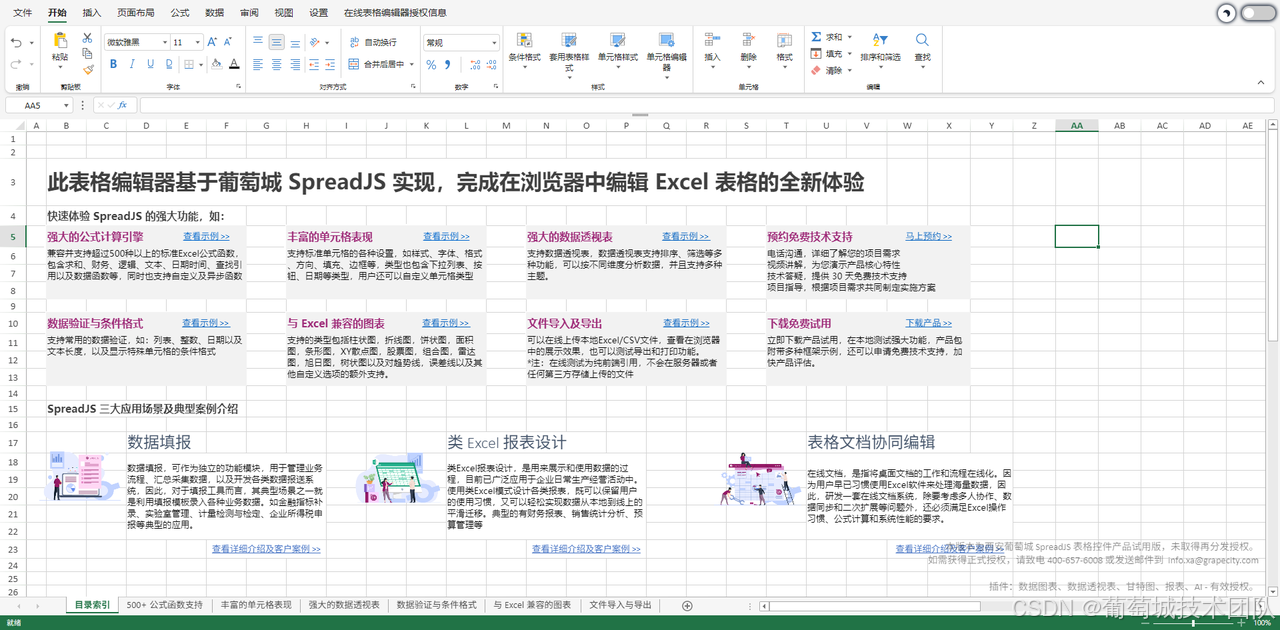Screen dimensions: 1280x630
Task: Open the number format 常规 dropdown
Action: pos(494,42)
